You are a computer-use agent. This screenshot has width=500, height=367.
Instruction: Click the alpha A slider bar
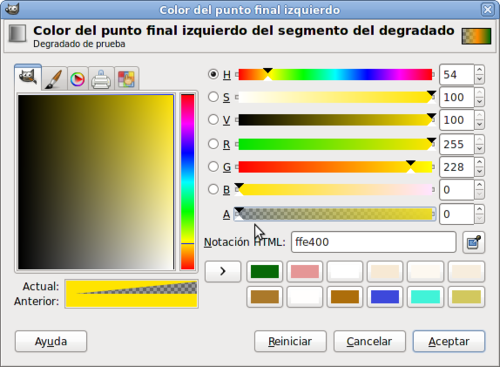pos(335,214)
